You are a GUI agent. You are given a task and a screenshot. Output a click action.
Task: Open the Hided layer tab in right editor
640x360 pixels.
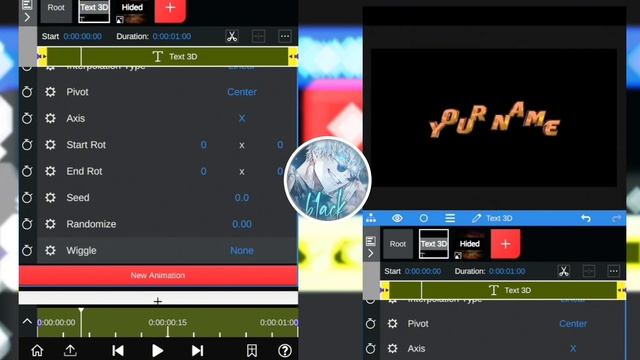coord(469,244)
